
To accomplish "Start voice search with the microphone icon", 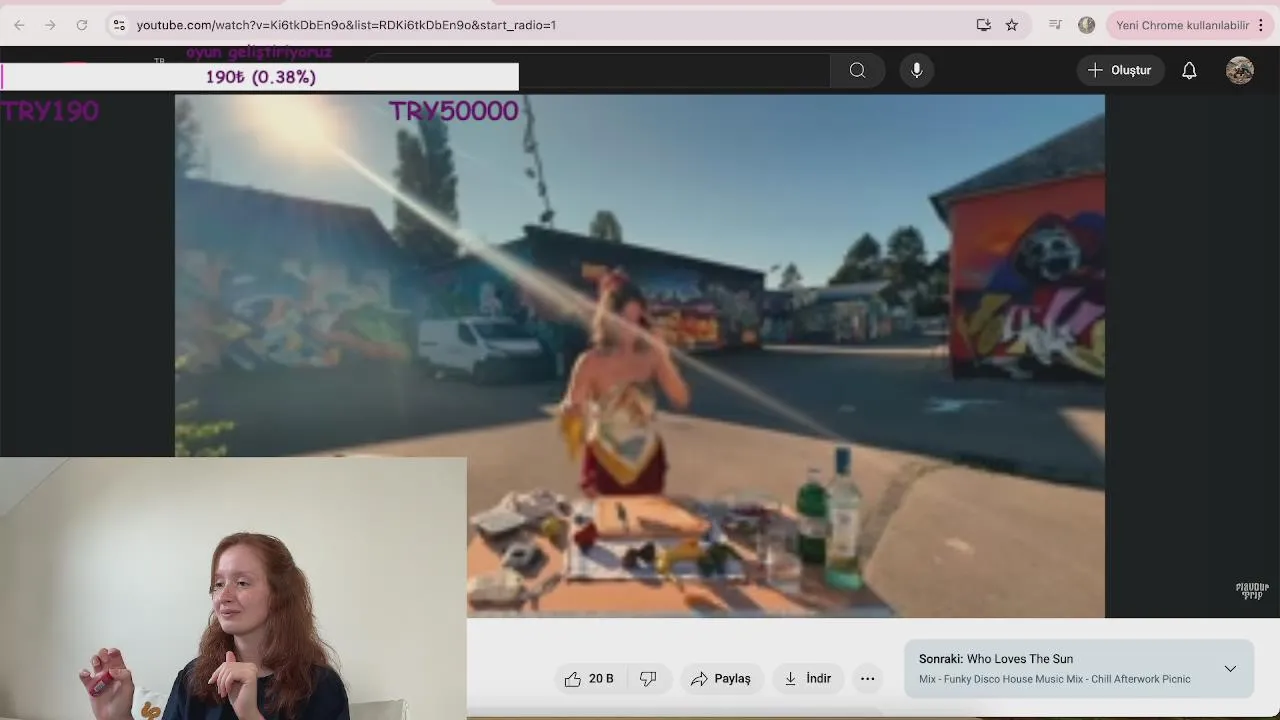I will (x=917, y=70).
